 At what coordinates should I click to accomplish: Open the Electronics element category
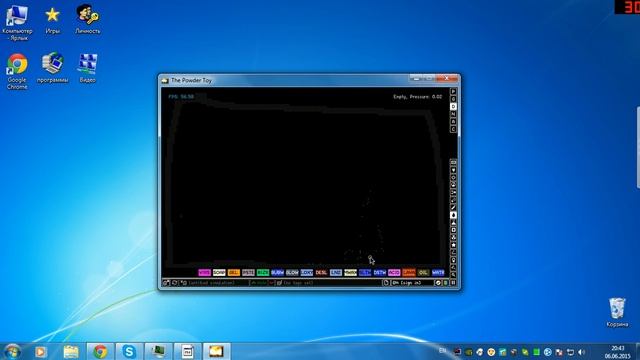453,170
